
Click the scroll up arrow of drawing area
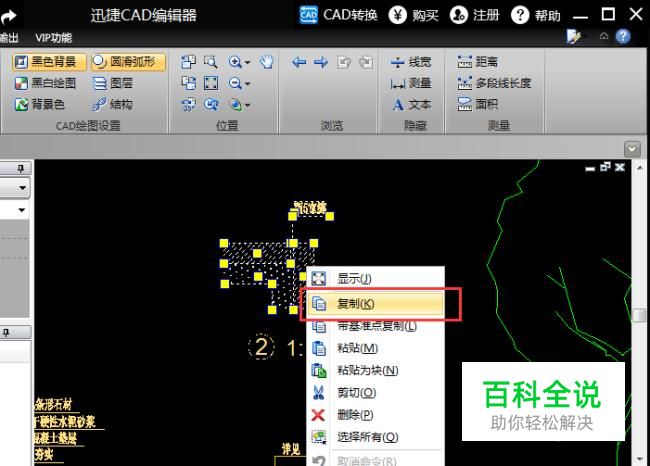[x=639, y=167]
